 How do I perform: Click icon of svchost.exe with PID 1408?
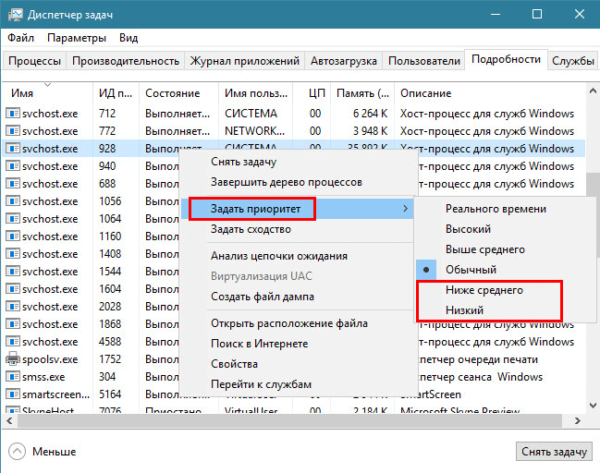tap(13, 254)
